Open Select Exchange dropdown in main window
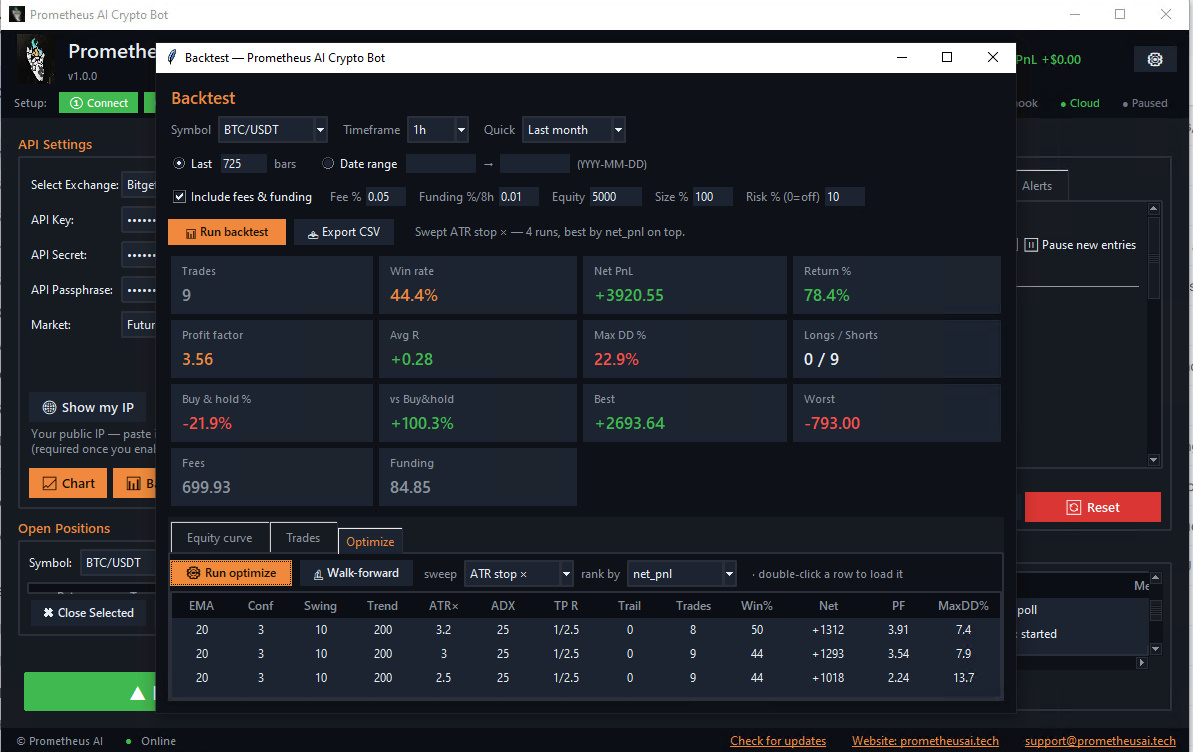This screenshot has width=1193, height=752. pyautogui.click(x=138, y=185)
